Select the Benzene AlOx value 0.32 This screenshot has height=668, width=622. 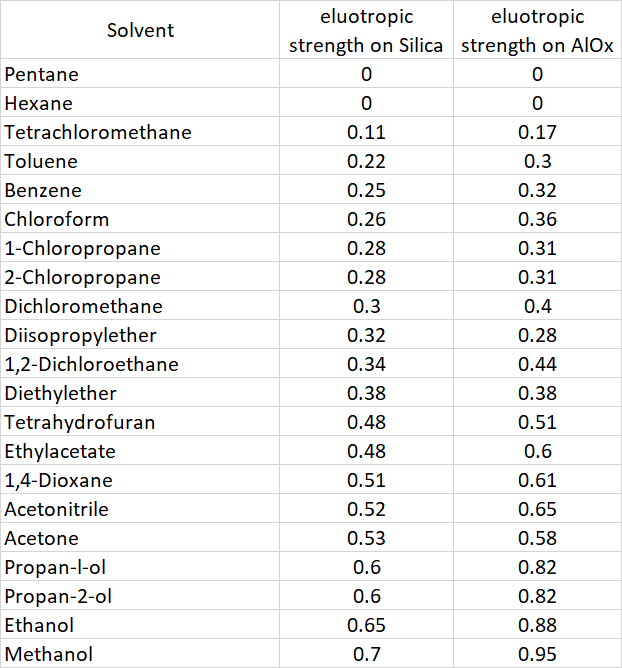tap(537, 190)
